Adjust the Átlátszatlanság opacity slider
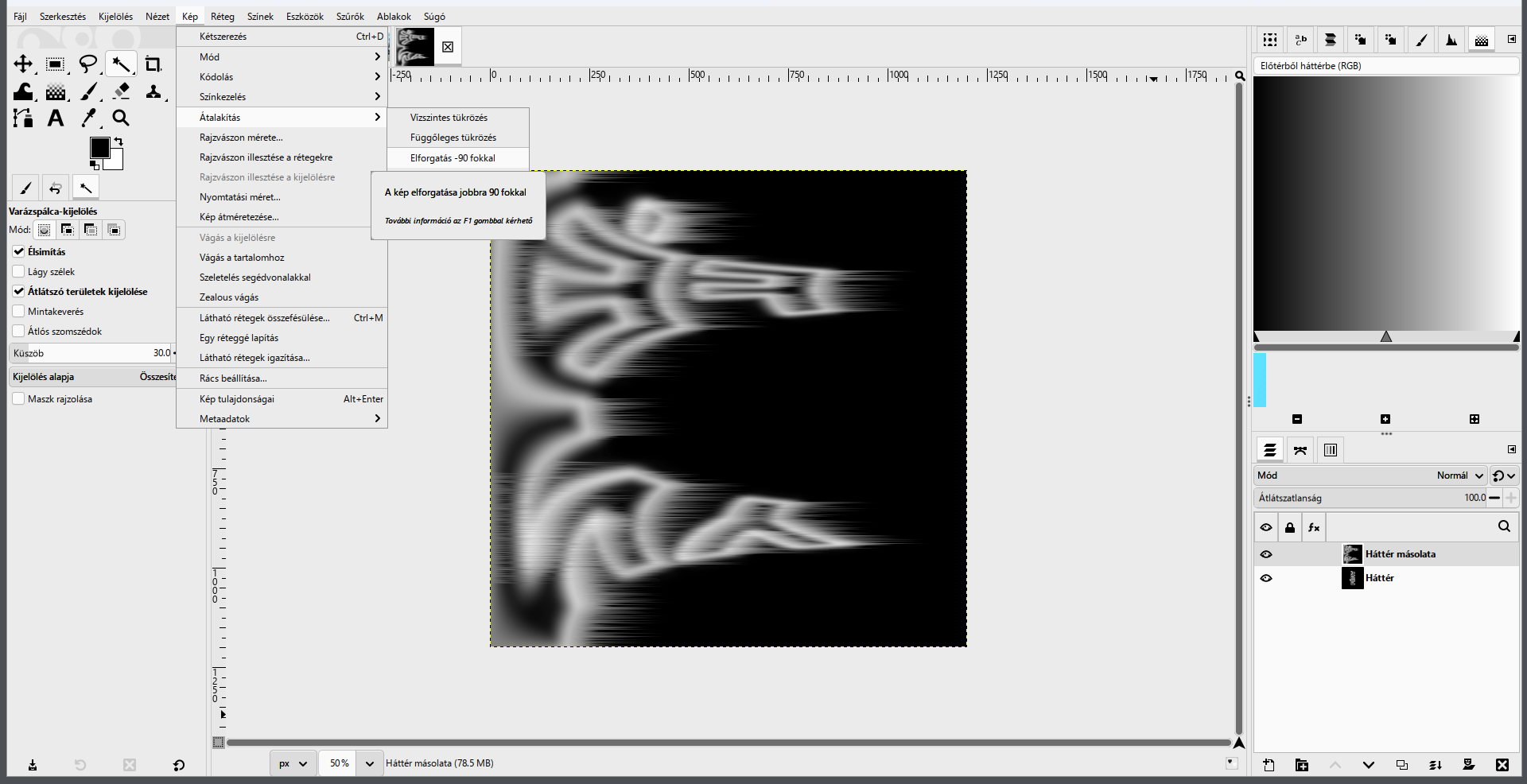 [x=1370, y=498]
